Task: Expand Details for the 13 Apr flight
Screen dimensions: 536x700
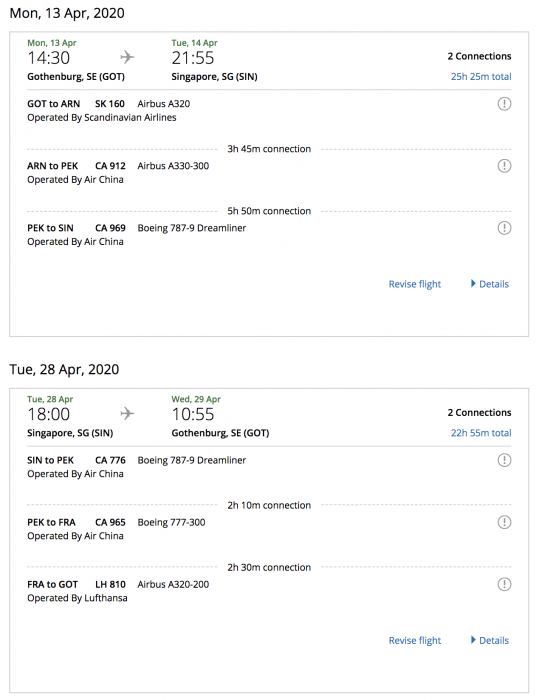Action: point(490,284)
